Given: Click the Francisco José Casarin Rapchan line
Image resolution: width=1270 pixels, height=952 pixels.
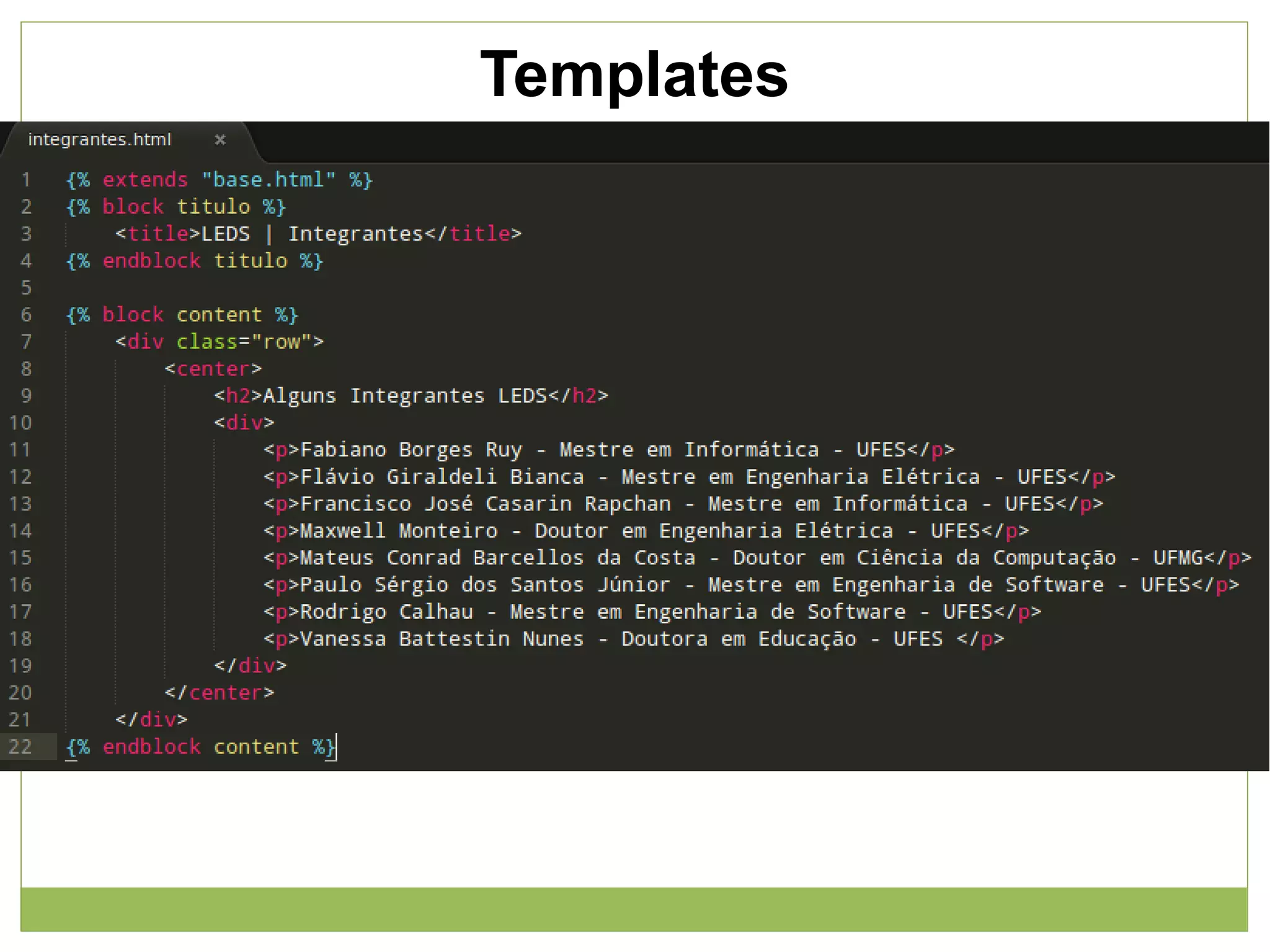Looking at the screenshot, I should (683, 504).
